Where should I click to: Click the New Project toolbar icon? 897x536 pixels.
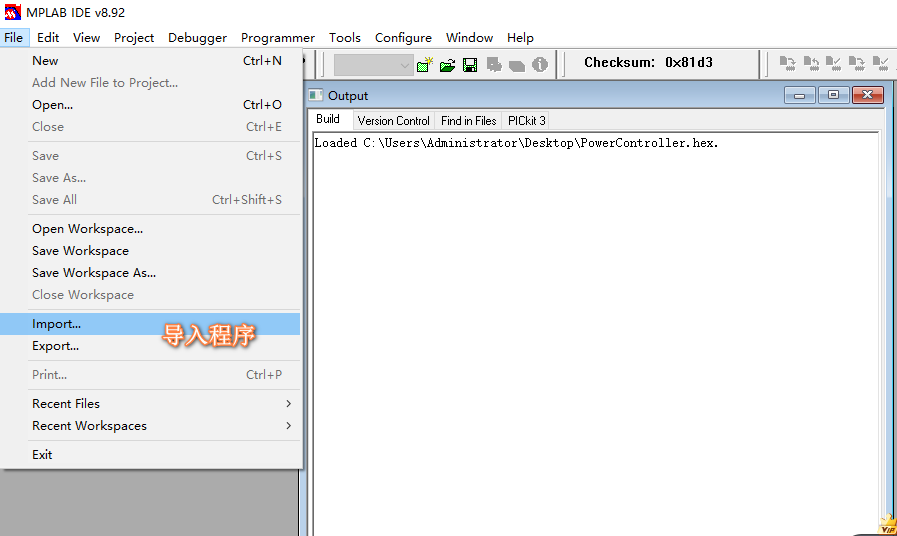[424, 65]
